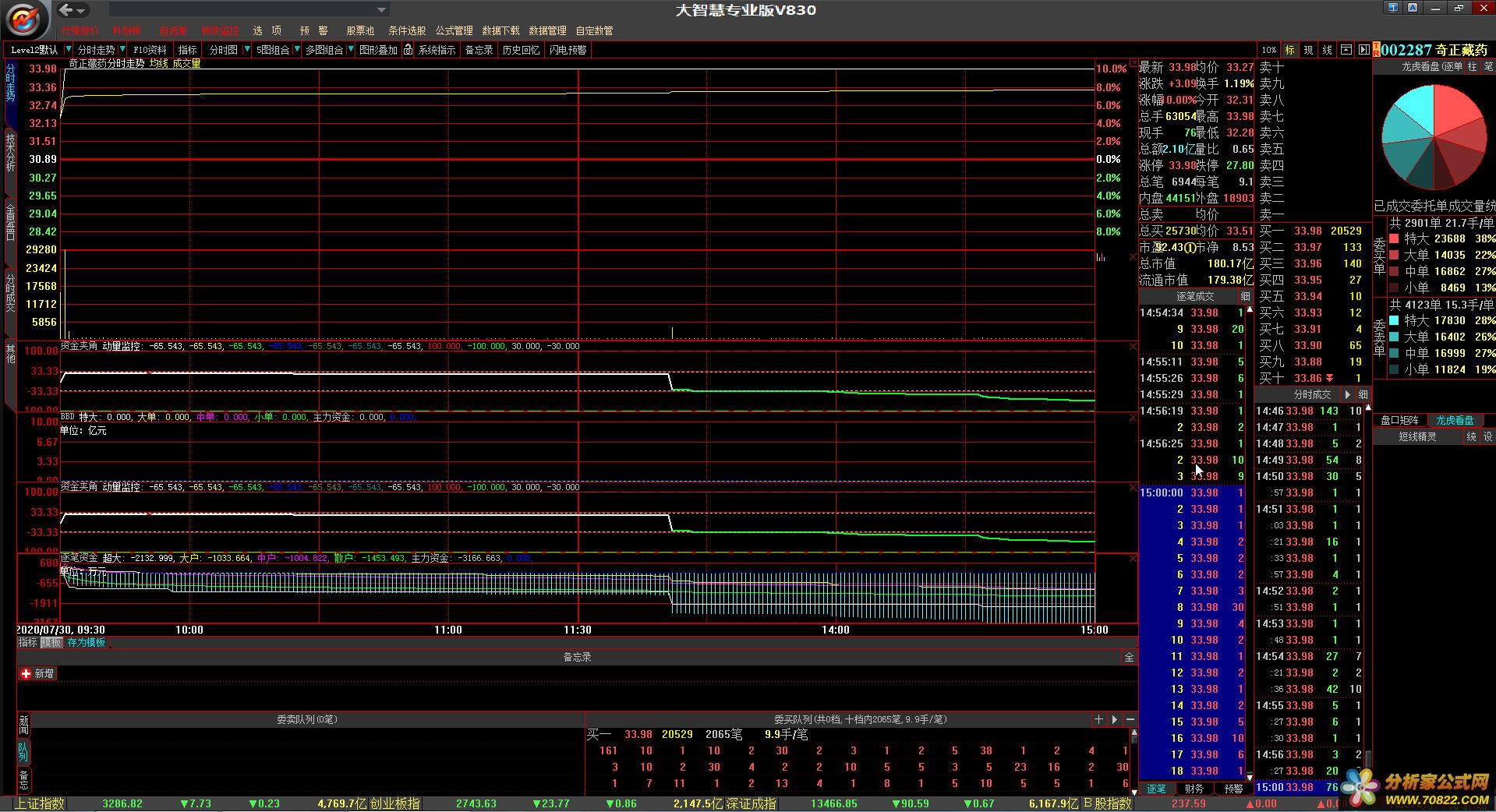Image resolution: width=1496 pixels, height=812 pixels.
Task: Open the 板块监控 menu
Action: [x=220, y=31]
